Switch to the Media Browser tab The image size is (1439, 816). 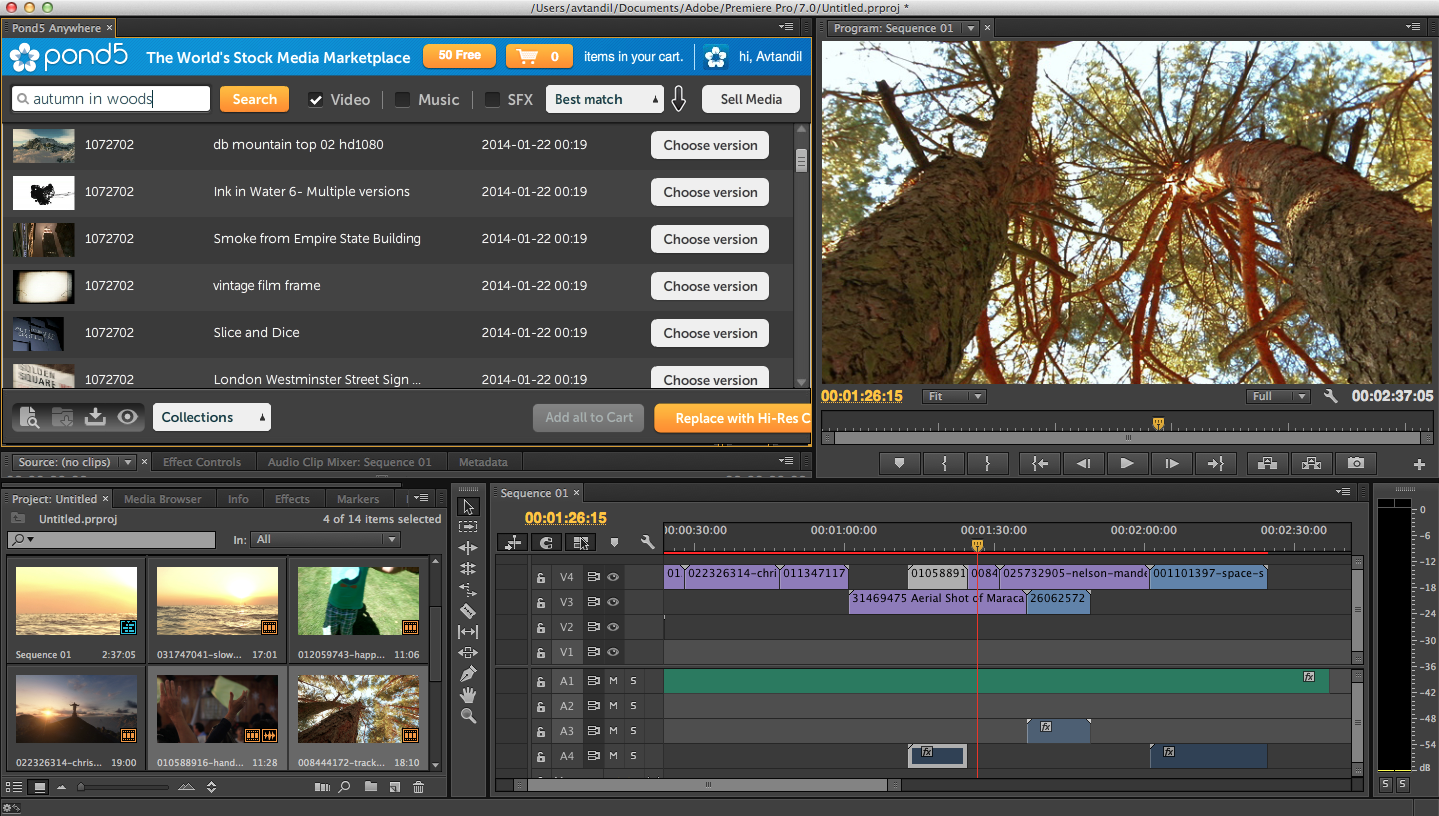coord(162,499)
